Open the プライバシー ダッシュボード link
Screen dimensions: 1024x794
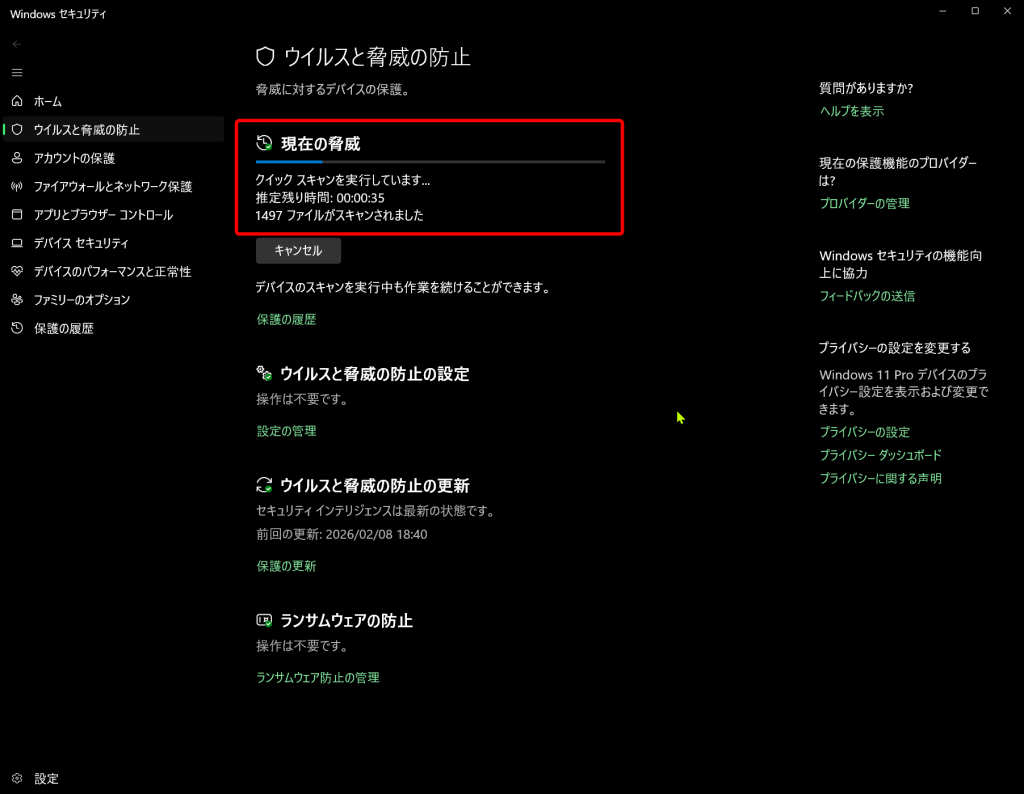(x=880, y=455)
